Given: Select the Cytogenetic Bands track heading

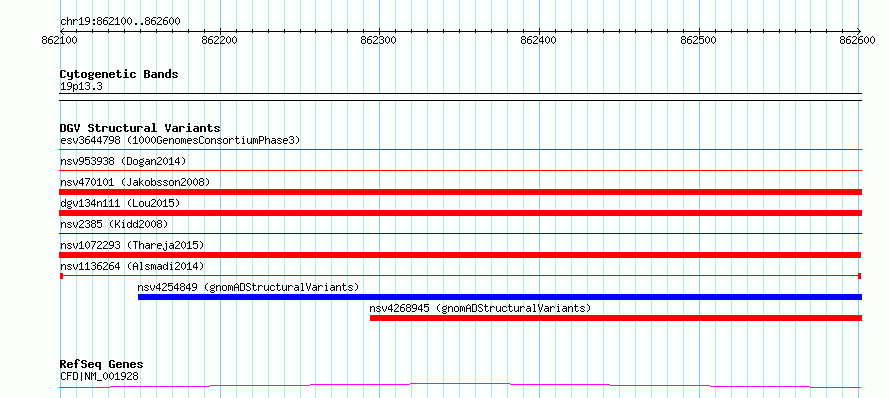Looking at the screenshot, I should tap(119, 74).
